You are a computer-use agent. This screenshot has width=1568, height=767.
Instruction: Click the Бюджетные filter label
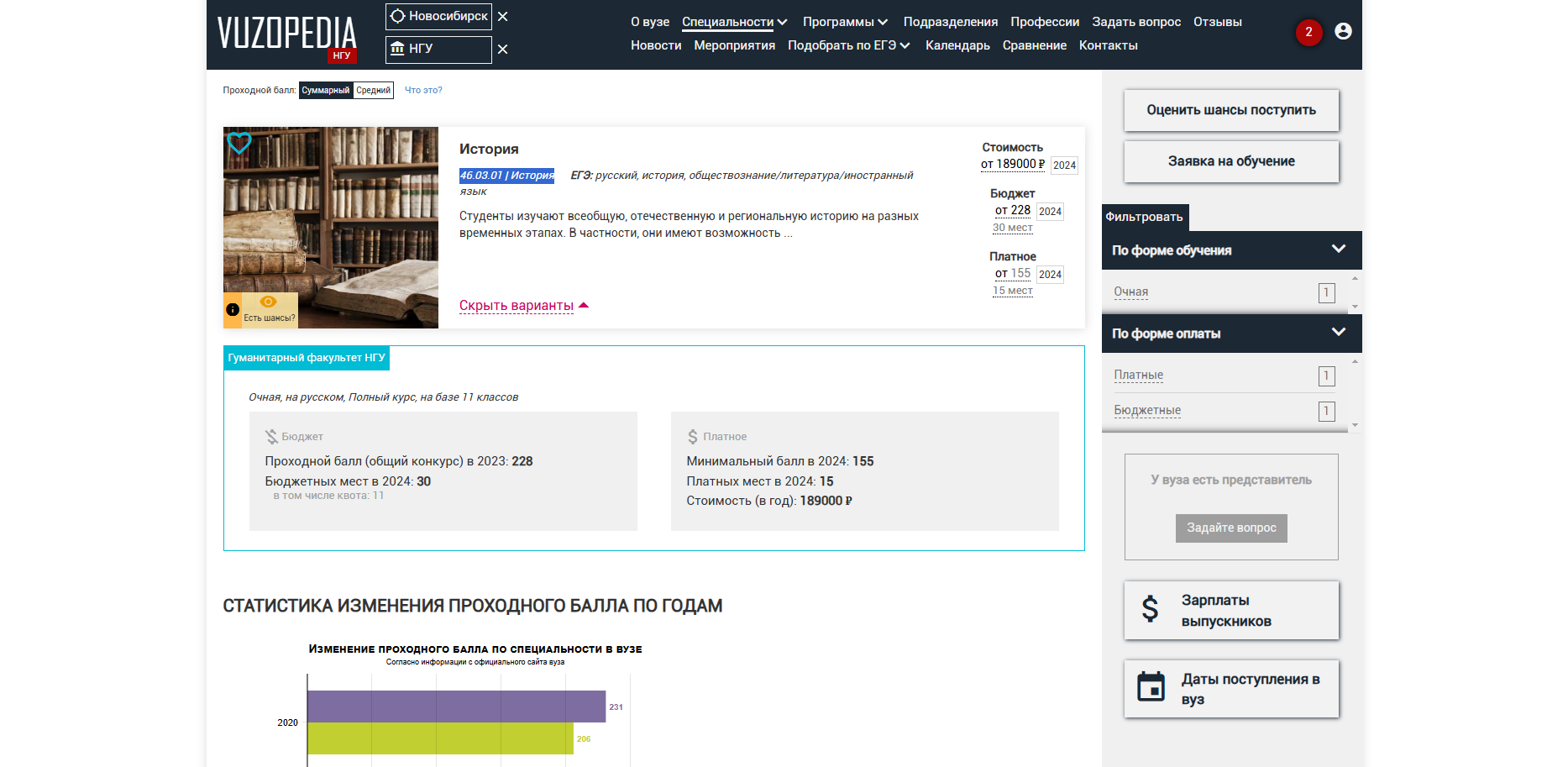[x=1147, y=411]
